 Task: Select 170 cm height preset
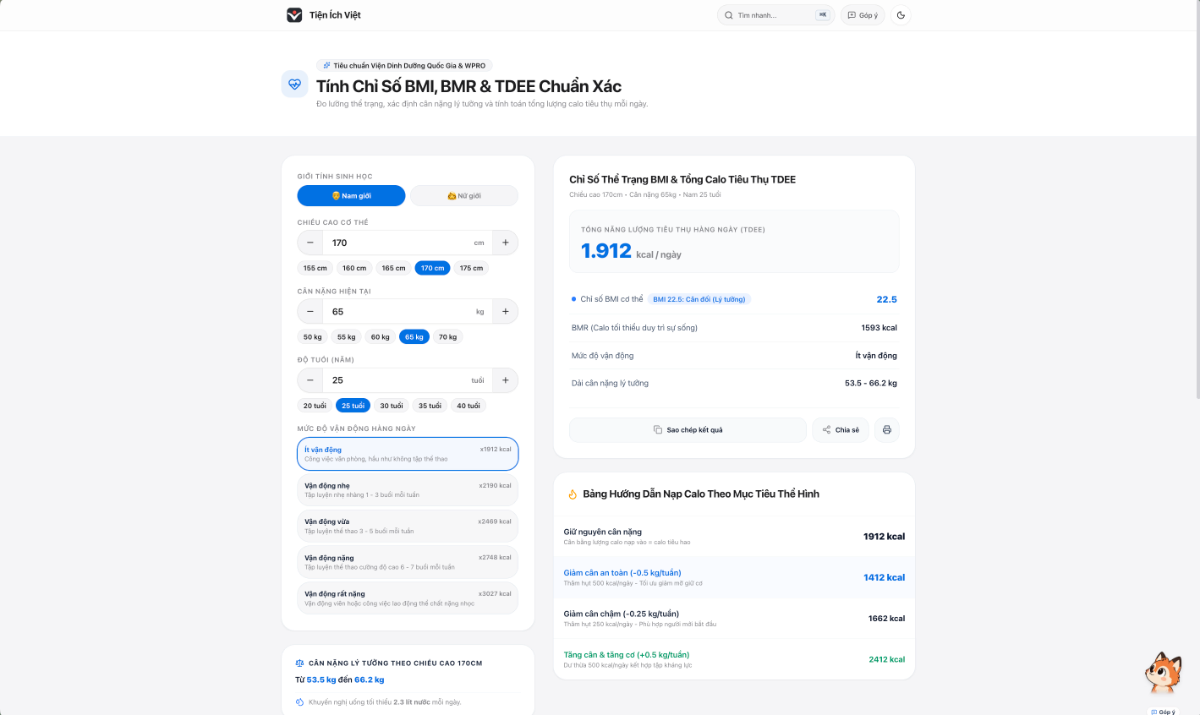tap(432, 268)
